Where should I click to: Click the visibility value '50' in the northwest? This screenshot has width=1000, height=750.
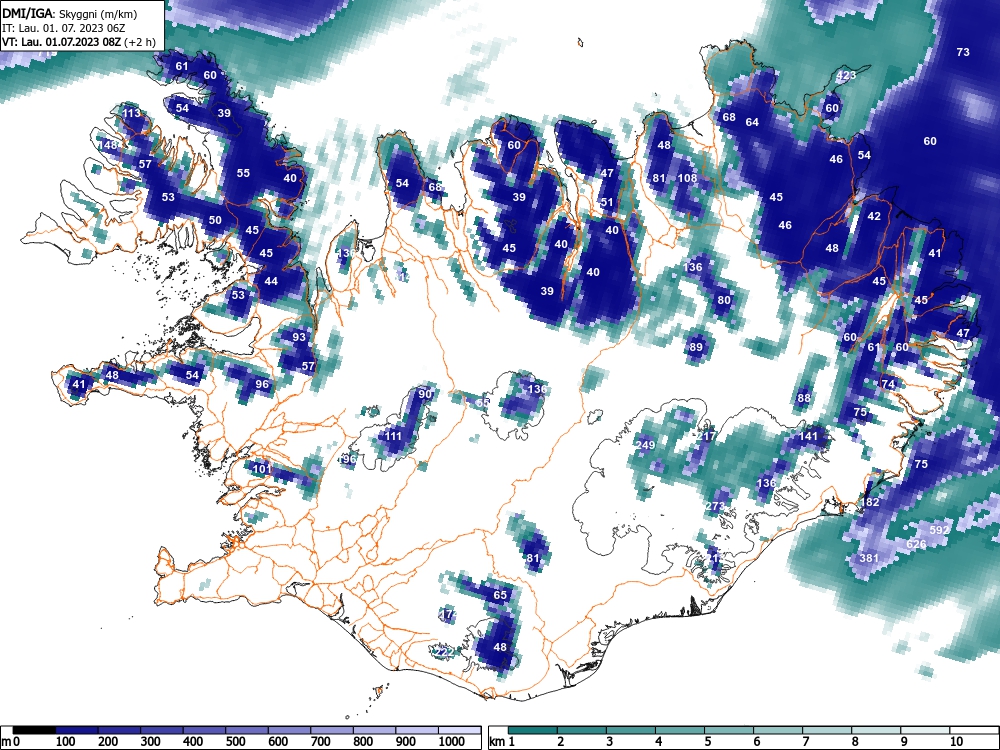point(216,221)
